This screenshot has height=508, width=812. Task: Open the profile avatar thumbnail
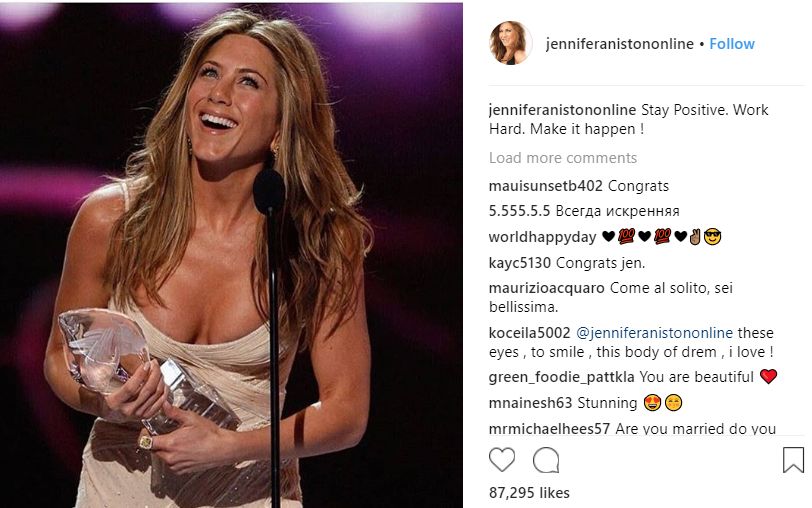tap(510, 44)
